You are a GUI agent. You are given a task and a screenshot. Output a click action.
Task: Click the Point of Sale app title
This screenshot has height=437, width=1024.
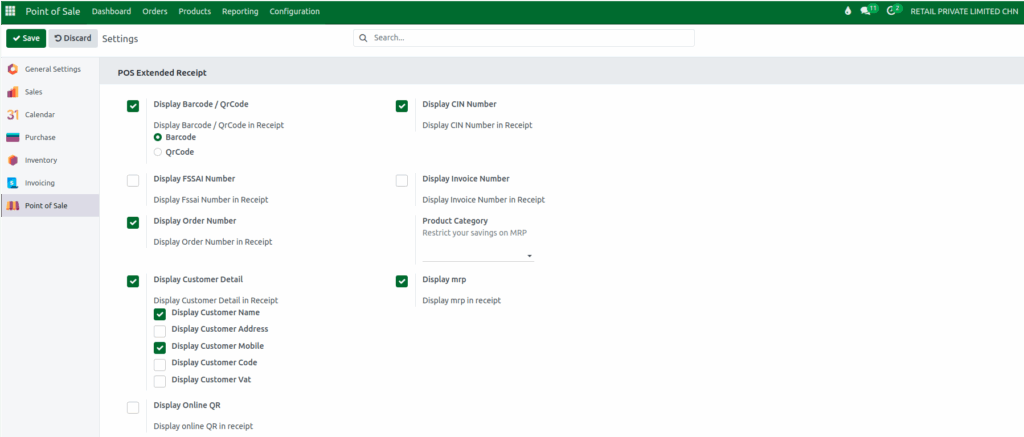pyautogui.click(x=53, y=11)
